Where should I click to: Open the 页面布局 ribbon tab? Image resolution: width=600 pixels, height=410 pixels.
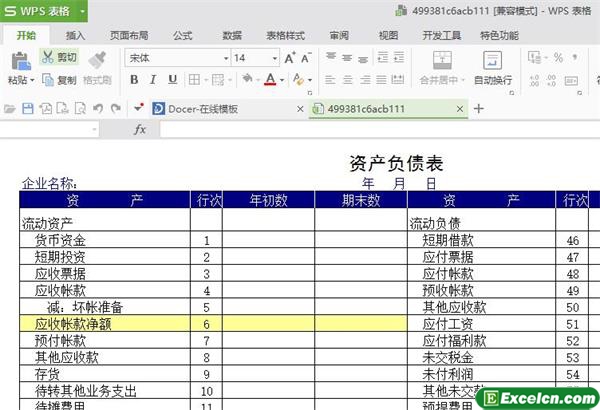[x=129, y=36]
